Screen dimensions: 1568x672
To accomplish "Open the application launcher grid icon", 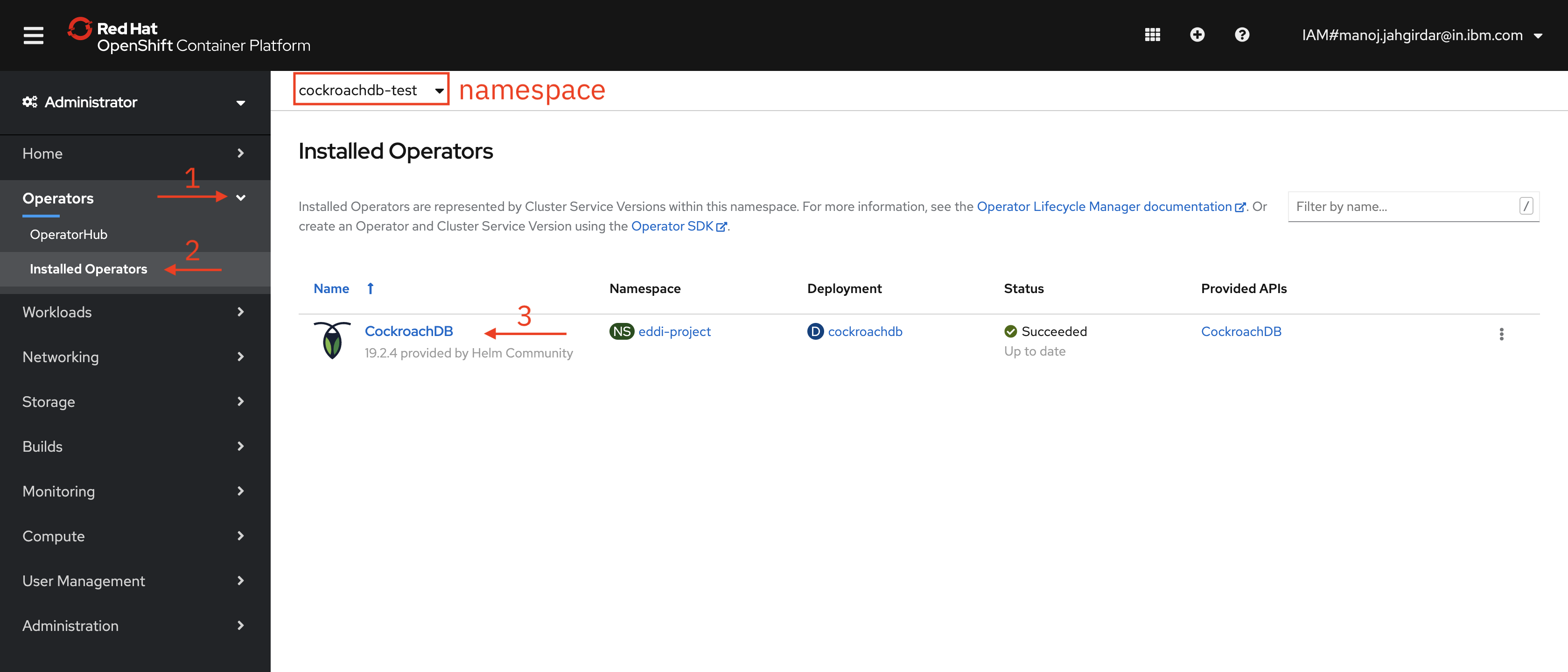I will 1152,35.
